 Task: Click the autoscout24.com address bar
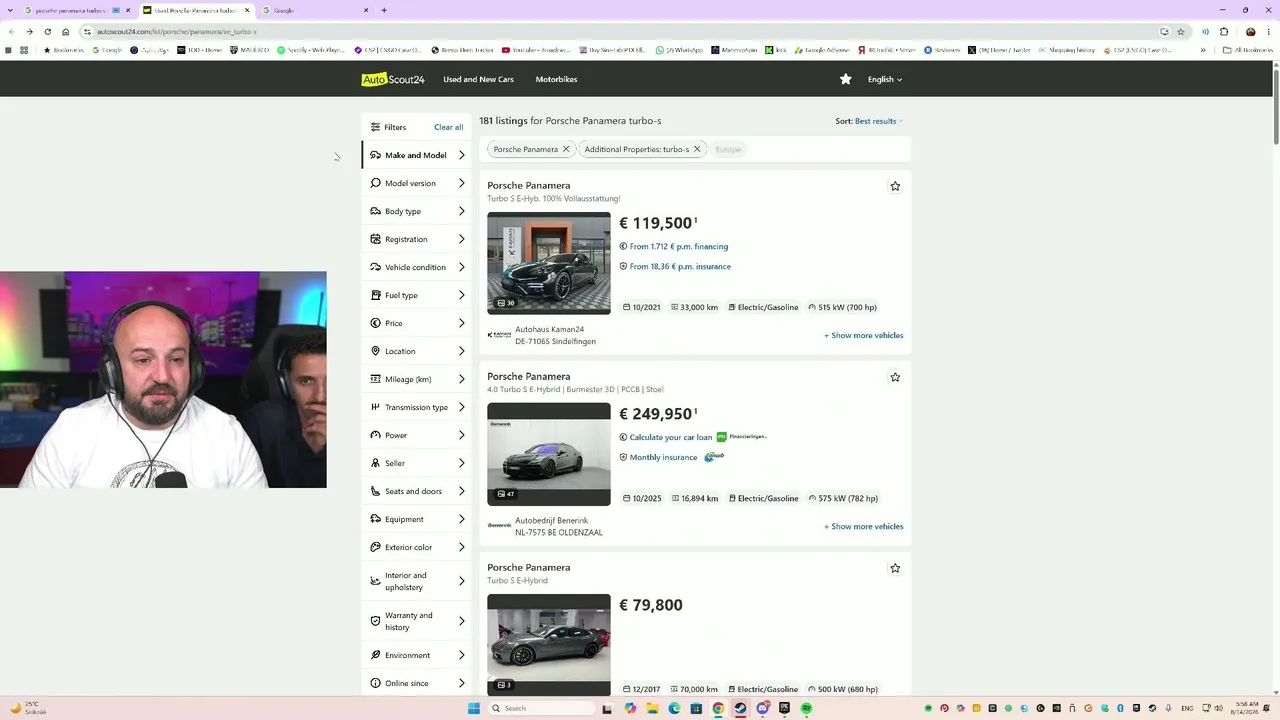(620, 31)
